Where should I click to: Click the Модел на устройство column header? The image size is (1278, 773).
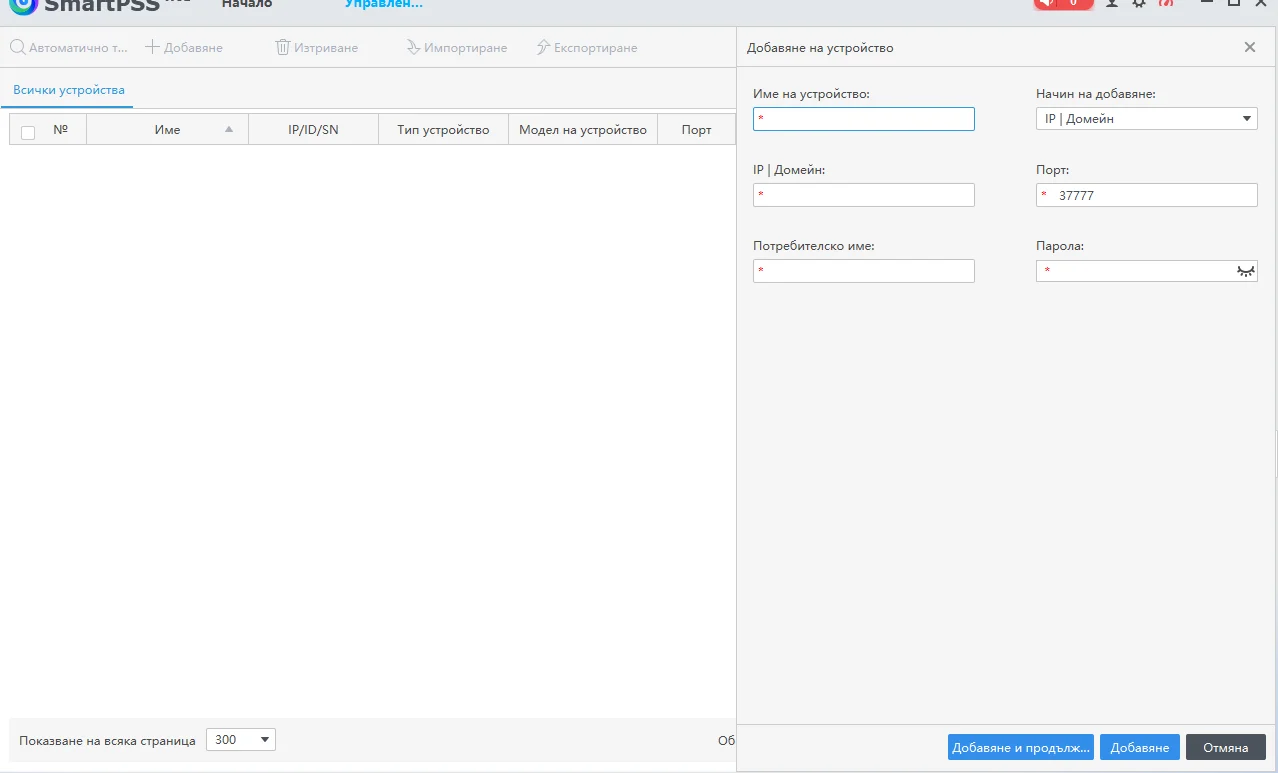coord(583,130)
